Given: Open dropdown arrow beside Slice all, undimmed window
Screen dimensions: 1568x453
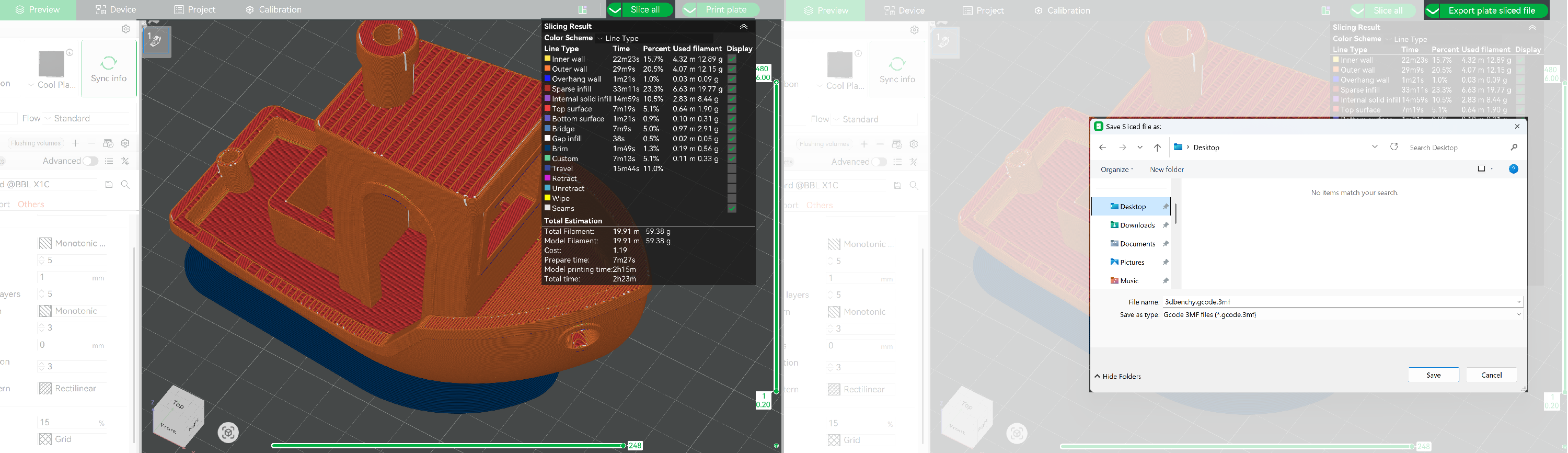Looking at the screenshot, I should point(615,10).
